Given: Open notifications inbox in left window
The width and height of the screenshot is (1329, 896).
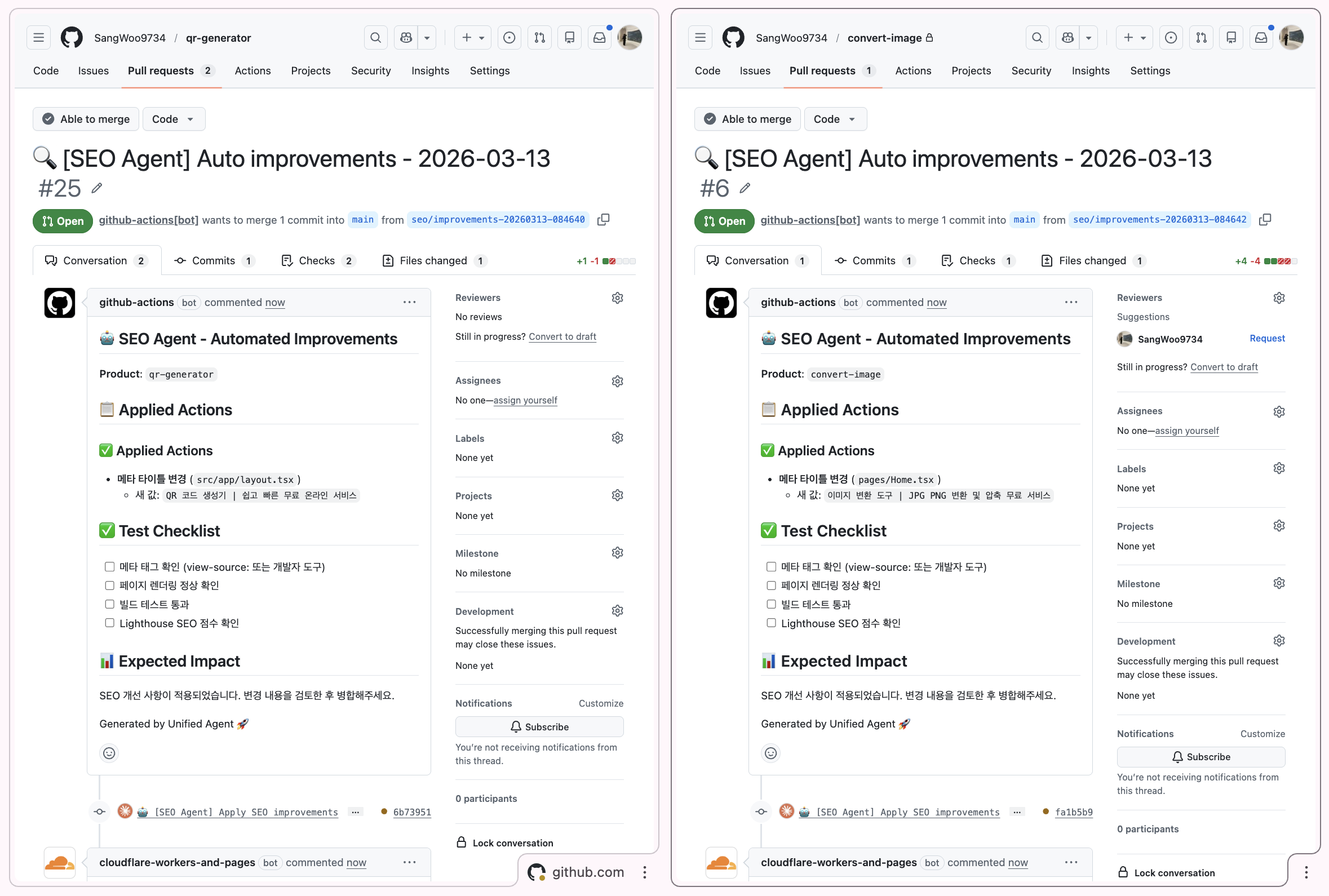Looking at the screenshot, I should click(599, 38).
